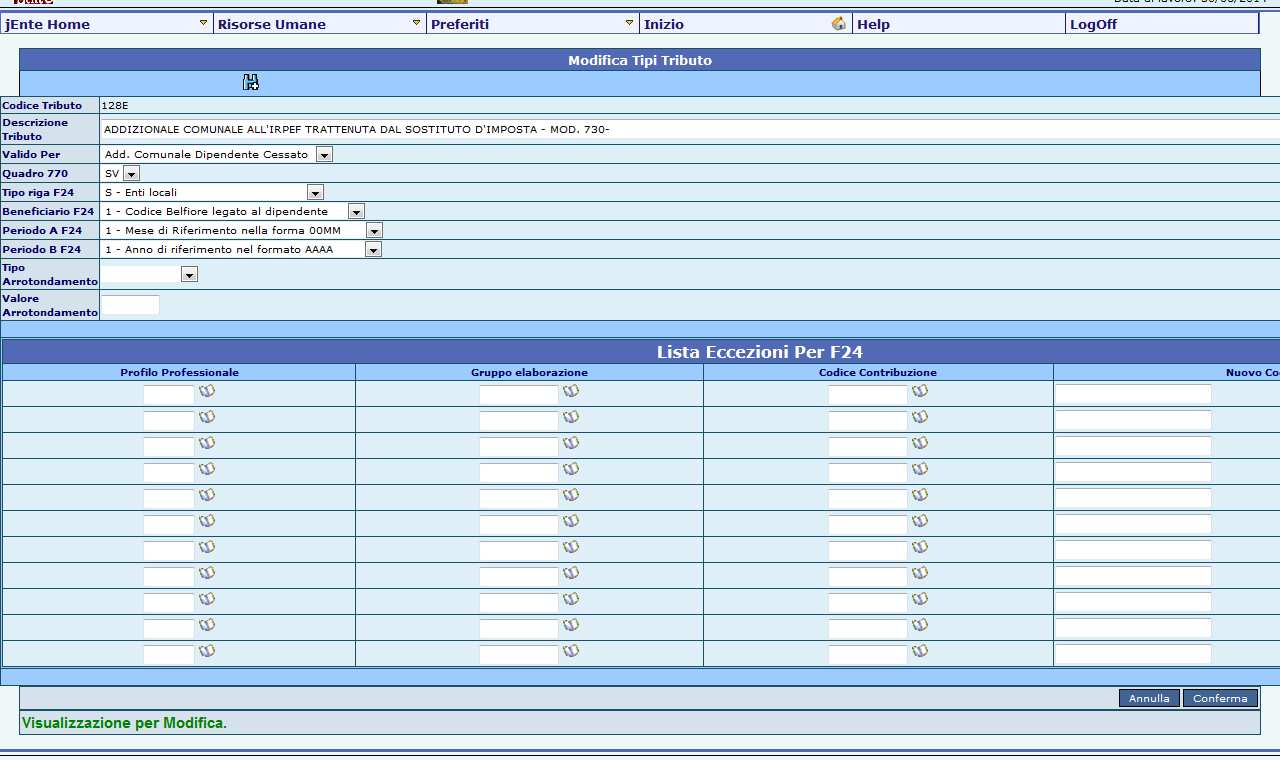The height and width of the screenshot is (760, 1280).
Task: Open lookup book icon in first Profilo Professionale row
Action: (207, 392)
